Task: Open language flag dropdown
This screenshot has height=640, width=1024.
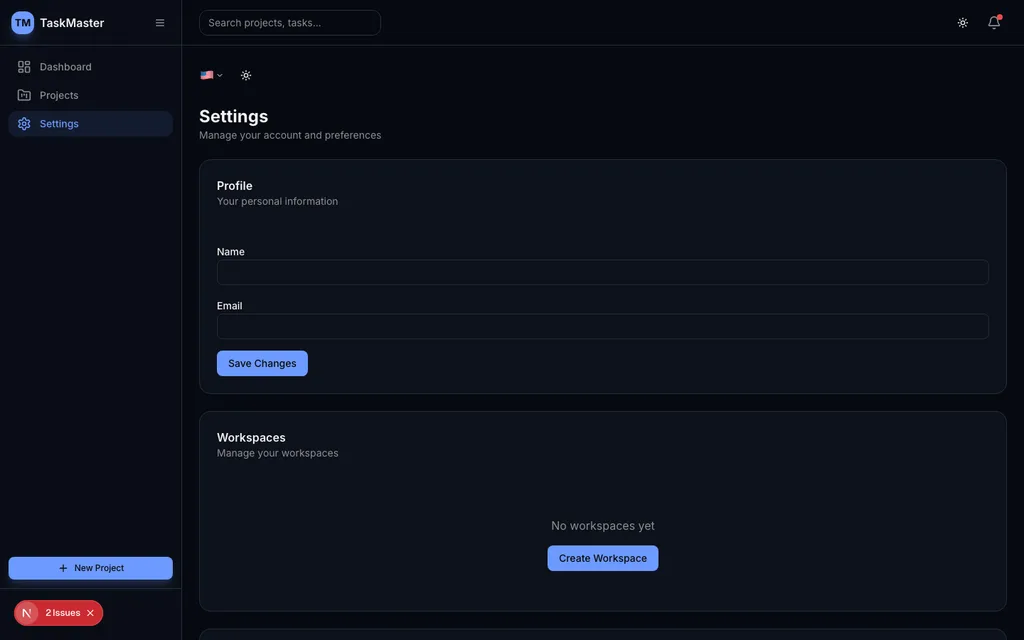Action: pyautogui.click(x=212, y=75)
